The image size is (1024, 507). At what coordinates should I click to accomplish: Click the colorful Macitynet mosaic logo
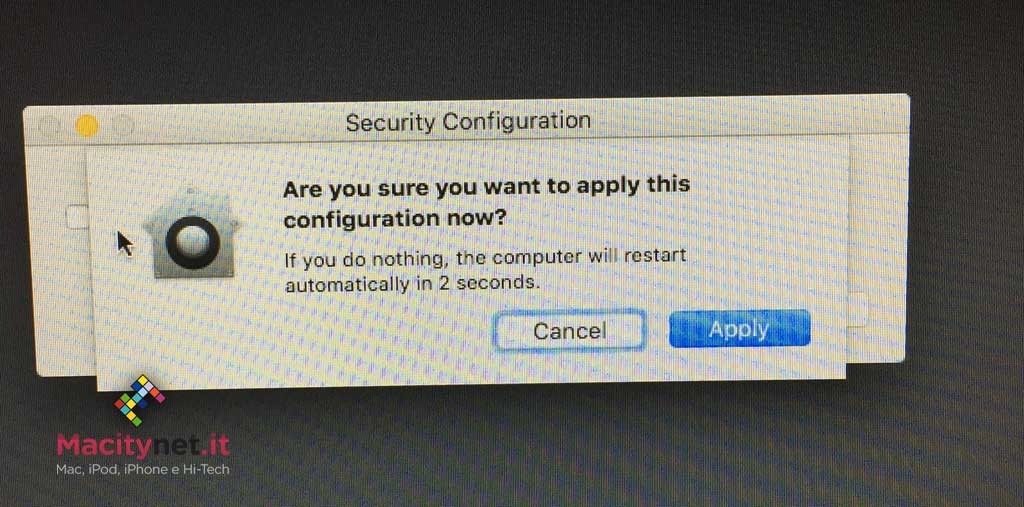click(x=140, y=400)
